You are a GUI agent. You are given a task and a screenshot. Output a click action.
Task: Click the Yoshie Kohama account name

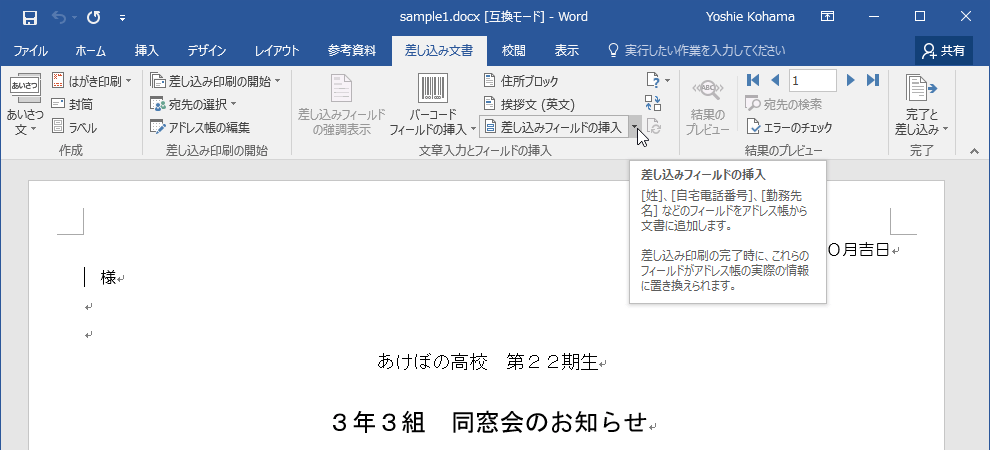[750, 17]
